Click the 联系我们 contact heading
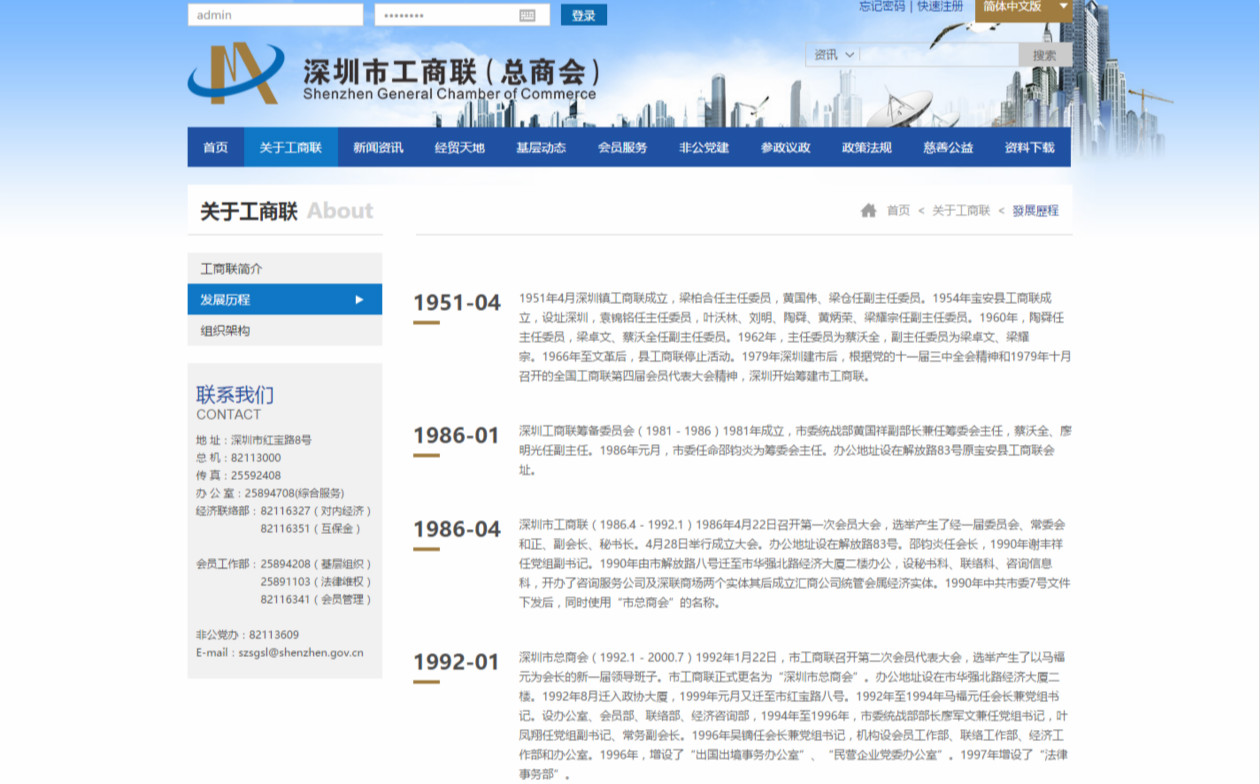 coord(235,394)
